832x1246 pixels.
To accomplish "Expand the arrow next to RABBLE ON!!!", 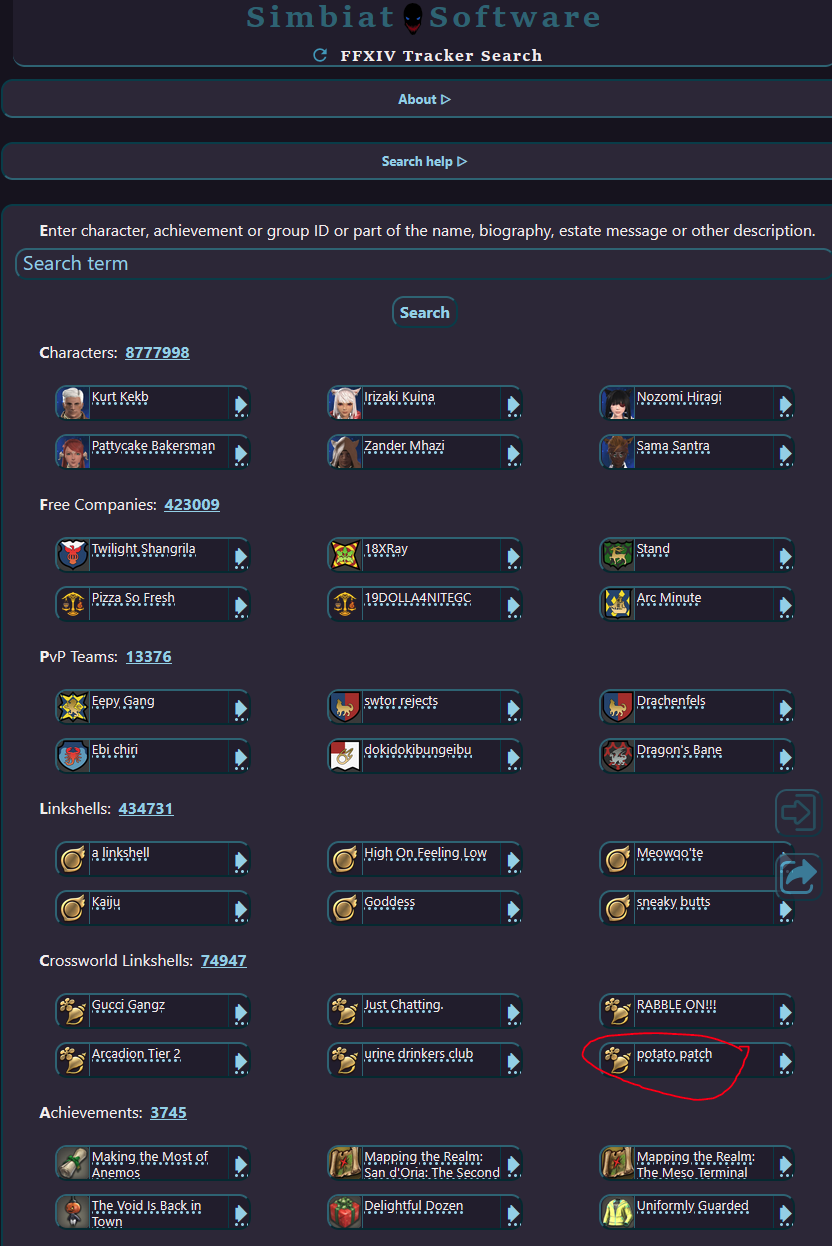I will [x=785, y=1012].
